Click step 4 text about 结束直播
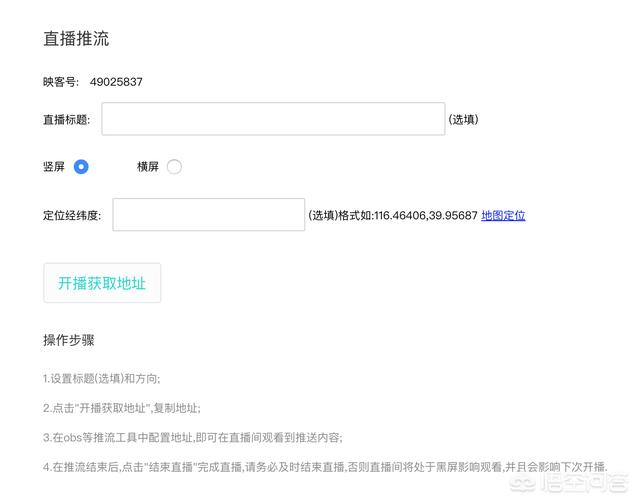This screenshot has width=640, height=504. click(x=325, y=467)
